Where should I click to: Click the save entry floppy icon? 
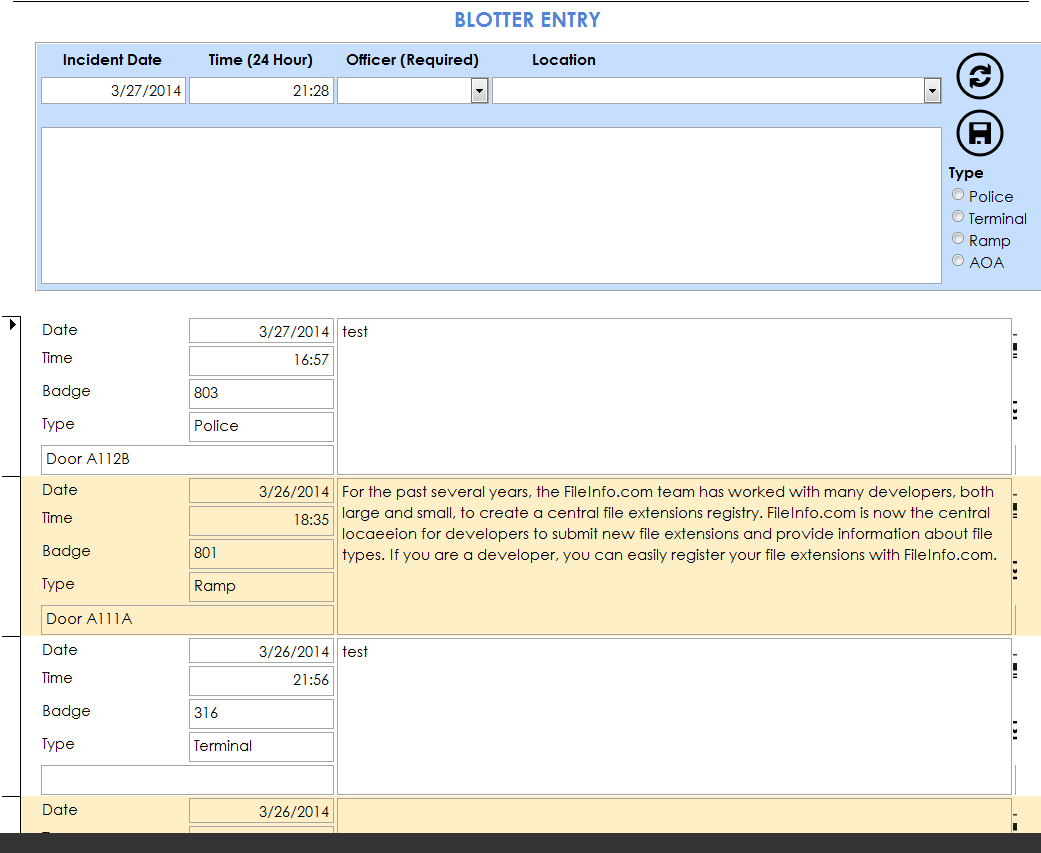(979, 133)
